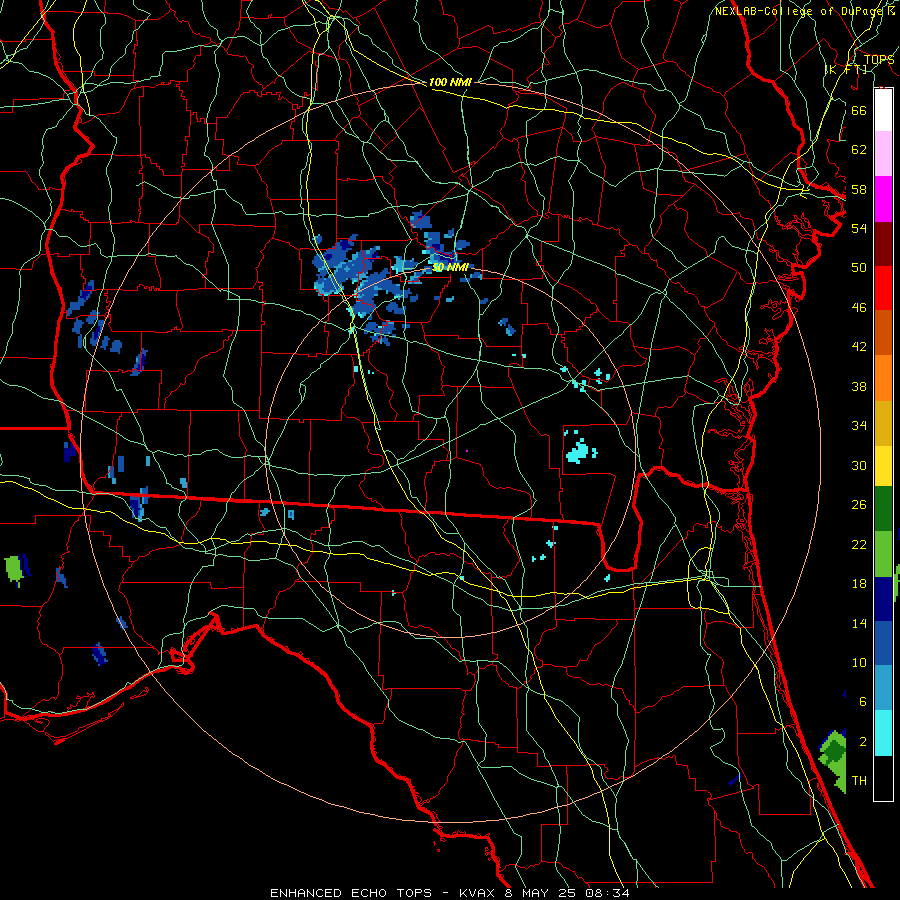Pick the dark orange legend swatch
The image size is (900, 900).
(883, 333)
